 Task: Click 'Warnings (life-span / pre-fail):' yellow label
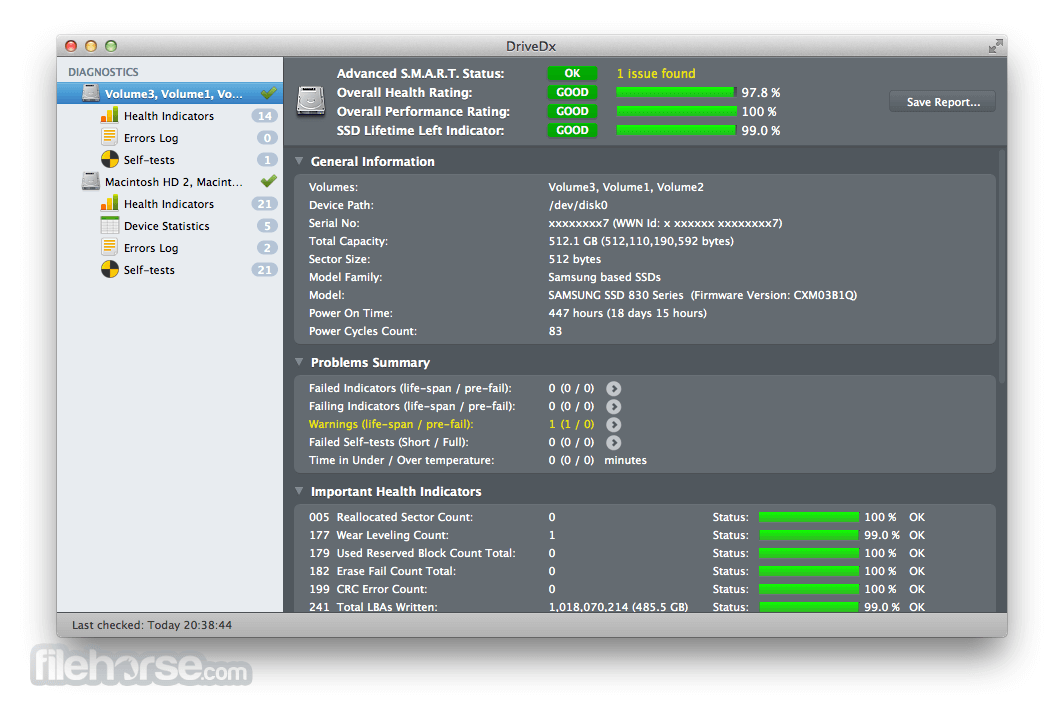391,424
